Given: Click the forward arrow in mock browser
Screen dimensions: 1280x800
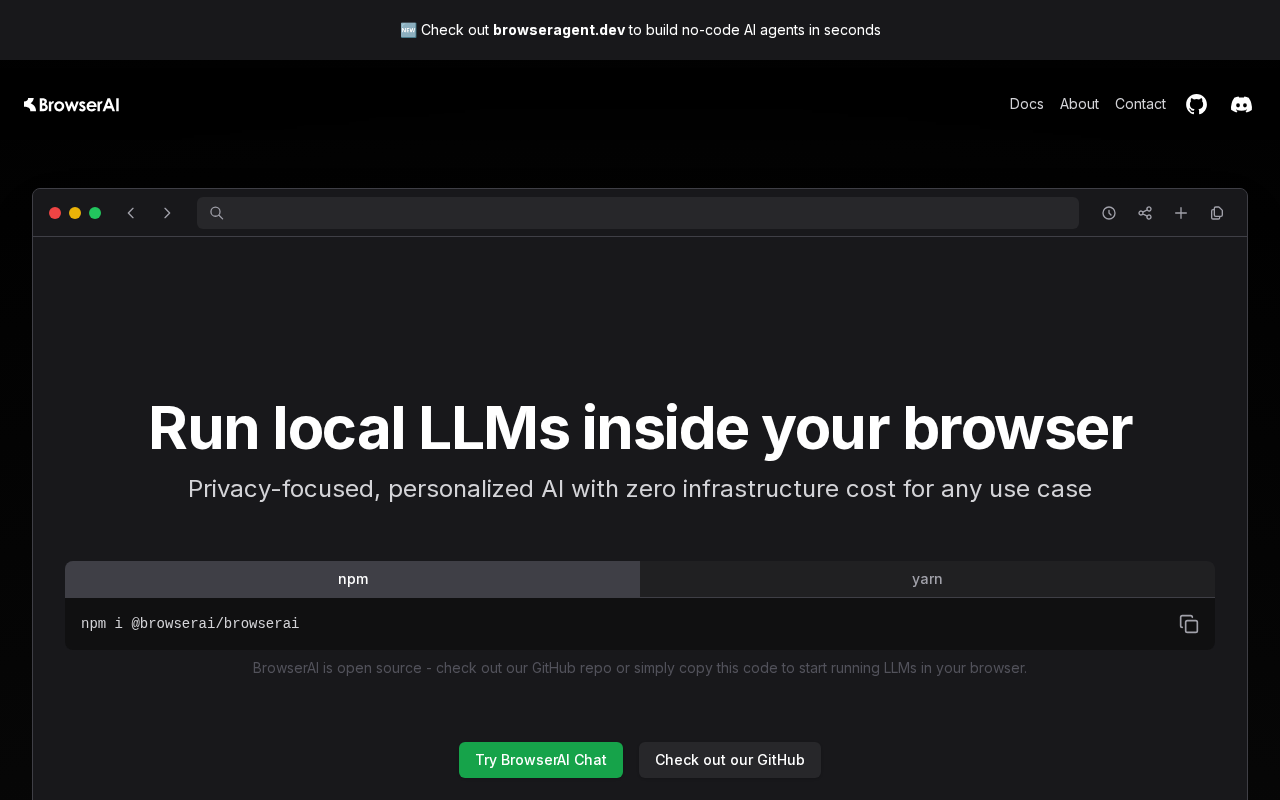Looking at the screenshot, I should (167, 213).
